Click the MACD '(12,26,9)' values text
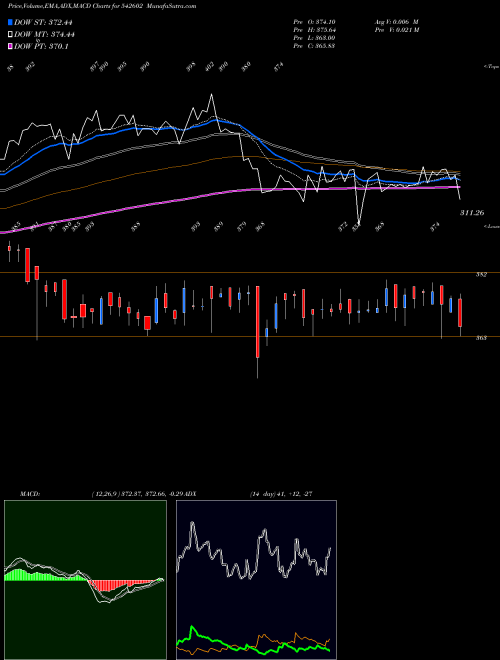500x660 pixels. click(x=138, y=494)
